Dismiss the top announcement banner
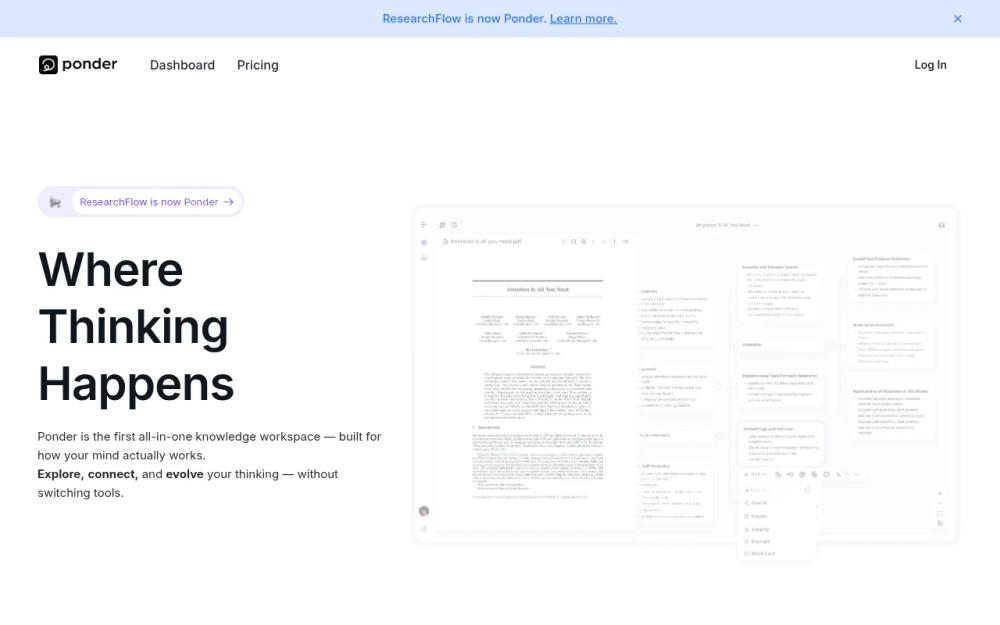 [957, 18]
